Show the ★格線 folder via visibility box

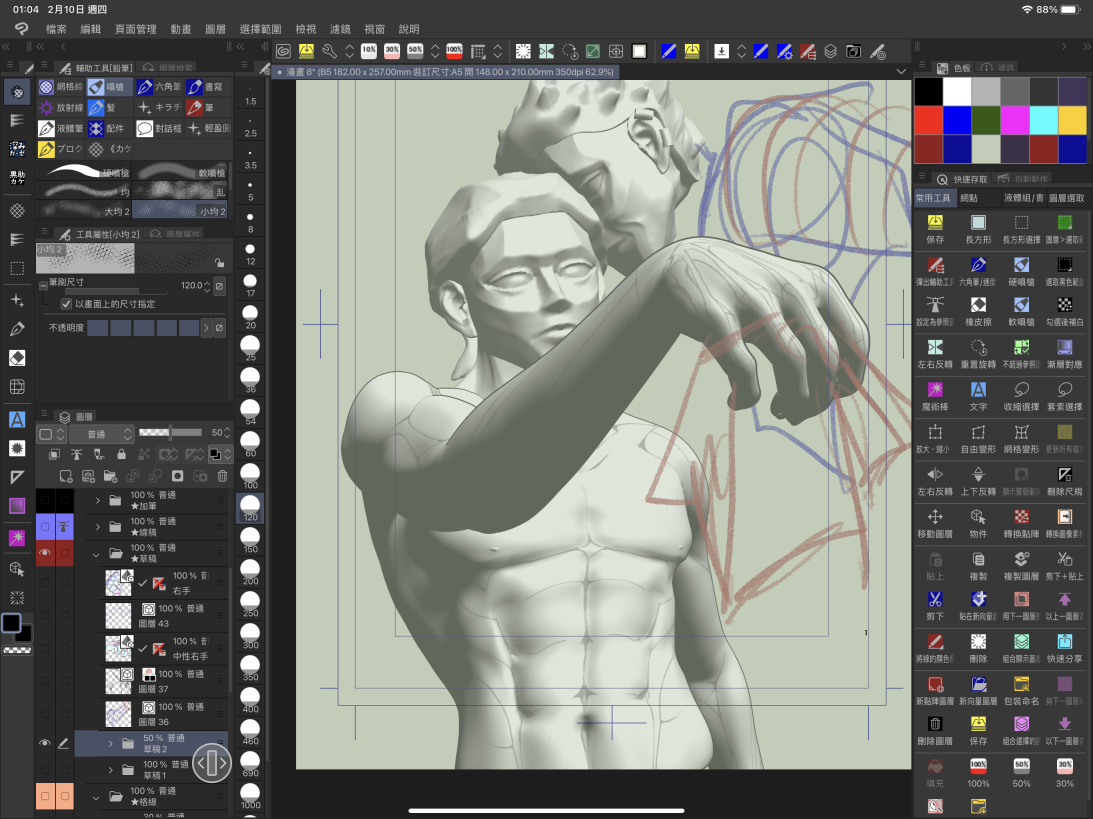coord(45,796)
